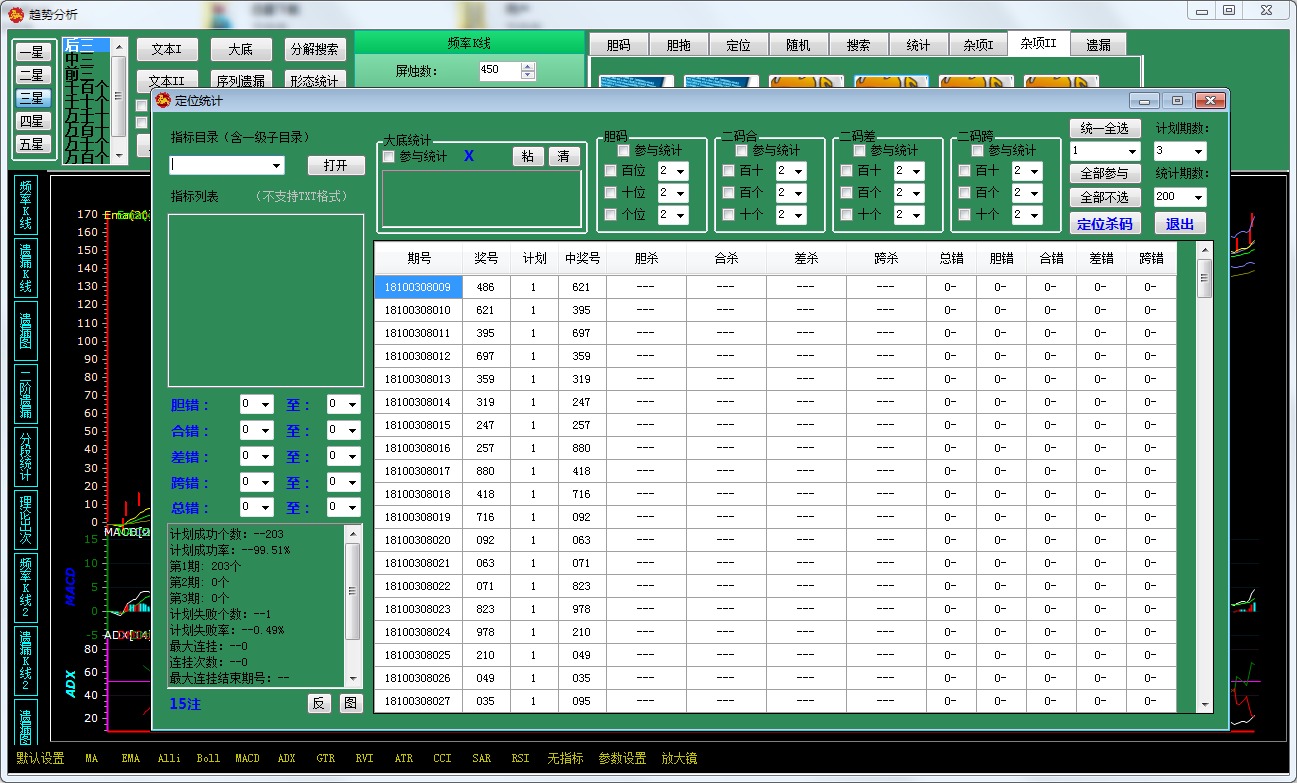This screenshot has width=1297, height=783.
Task: Select the MACD indicator in bottom bar
Action: pyautogui.click(x=247, y=759)
